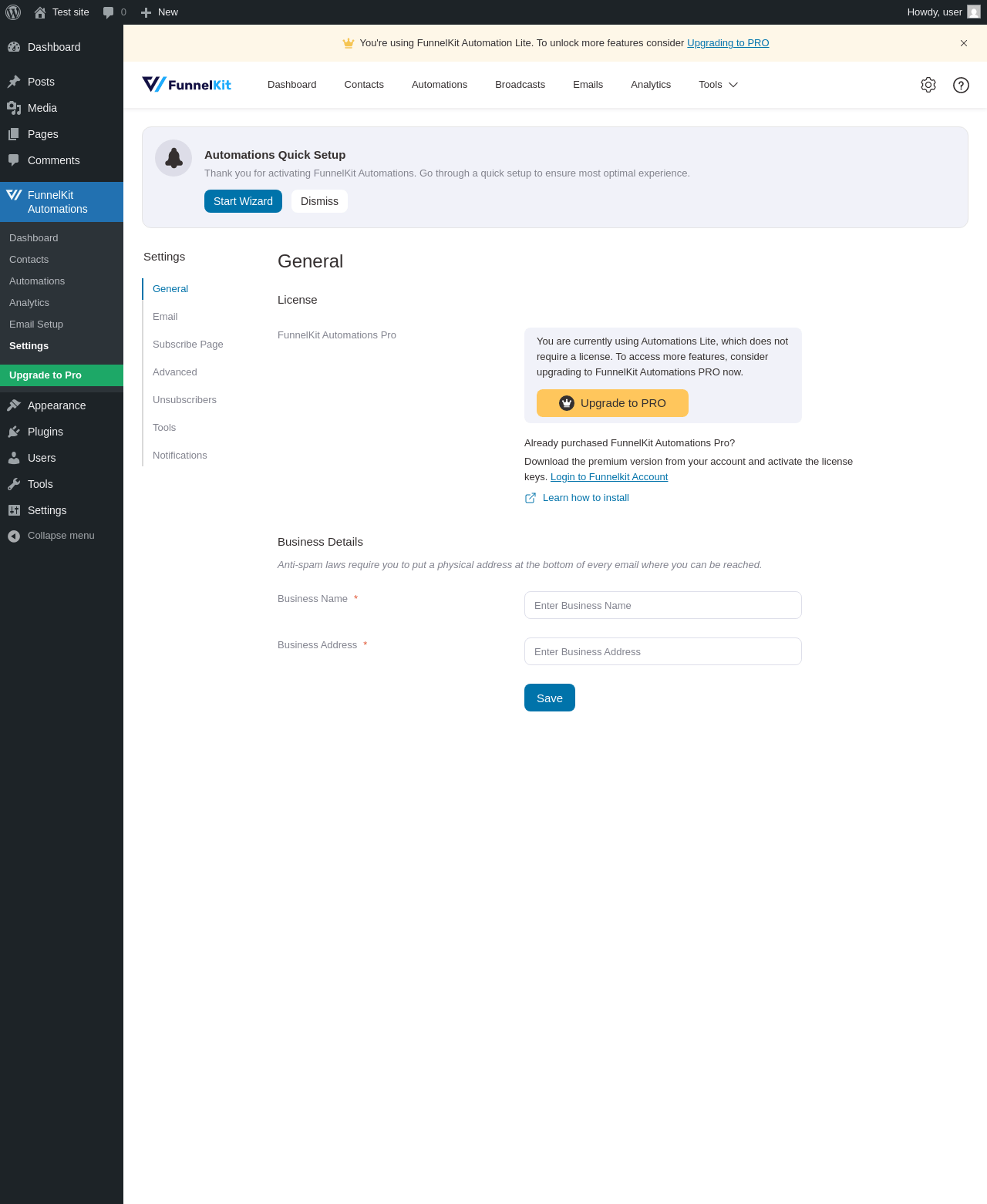Open Analytics in FunnelKit header
This screenshot has height=1204, width=987.
tap(651, 85)
